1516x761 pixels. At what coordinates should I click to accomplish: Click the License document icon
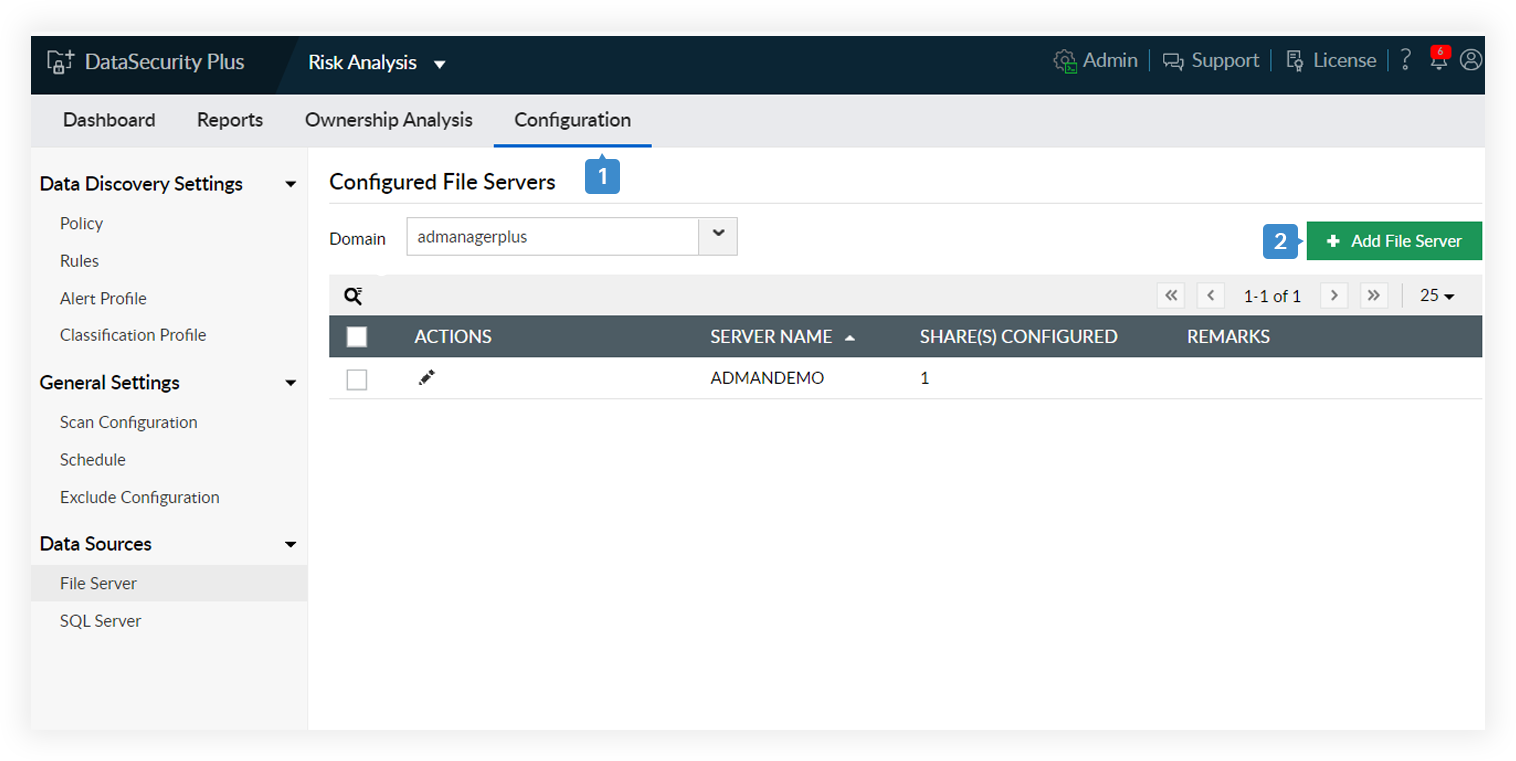click(x=1295, y=62)
